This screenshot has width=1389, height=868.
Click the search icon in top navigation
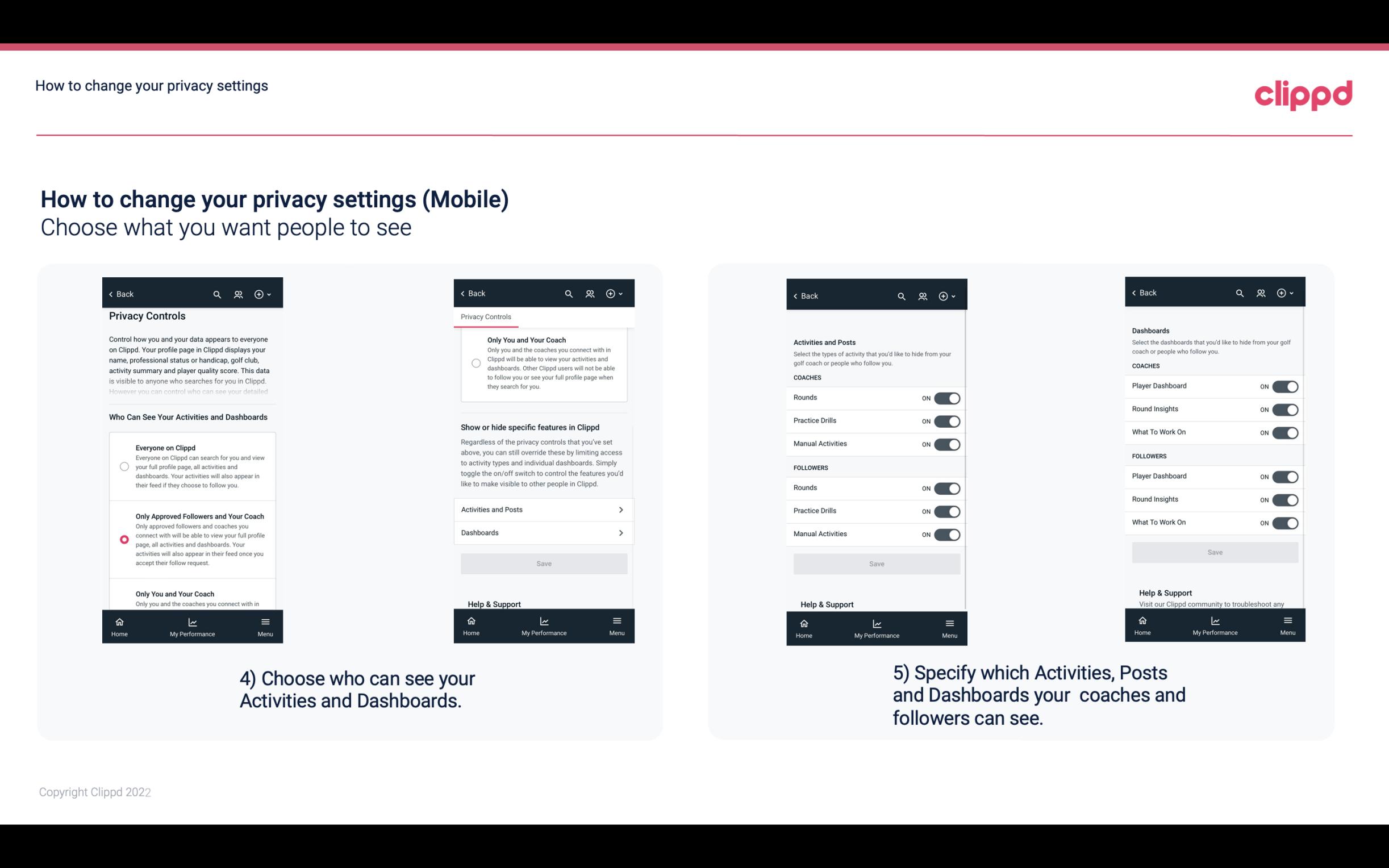(x=216, y=294)
